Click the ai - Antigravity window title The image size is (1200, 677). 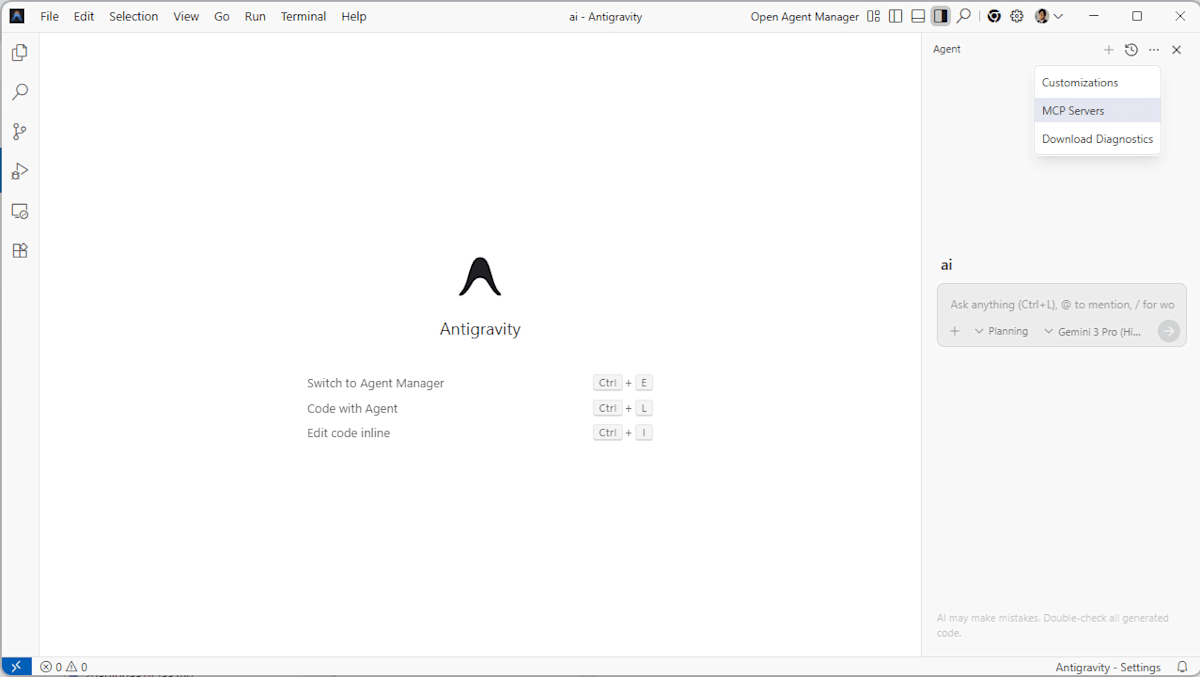click(x=606, y=16)
